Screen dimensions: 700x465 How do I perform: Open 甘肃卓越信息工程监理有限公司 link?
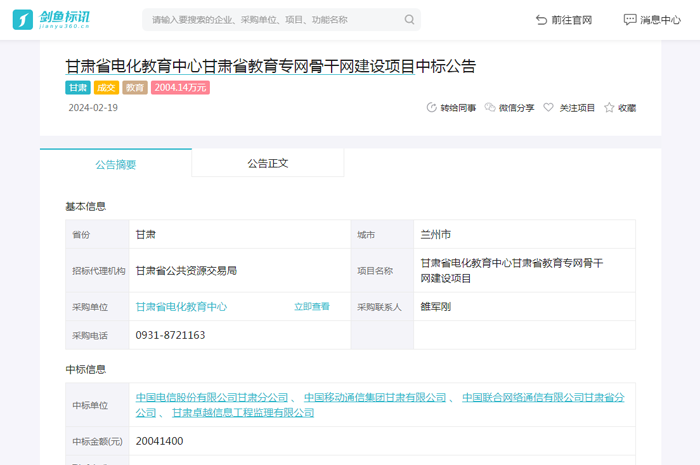click(x=243, y=413)
